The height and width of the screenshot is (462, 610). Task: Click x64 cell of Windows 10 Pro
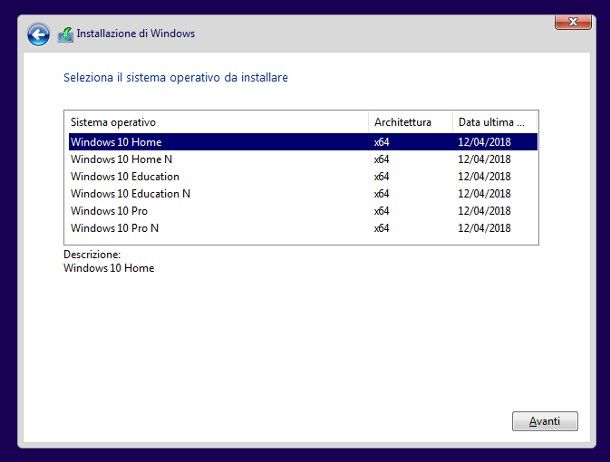(381, 211)
